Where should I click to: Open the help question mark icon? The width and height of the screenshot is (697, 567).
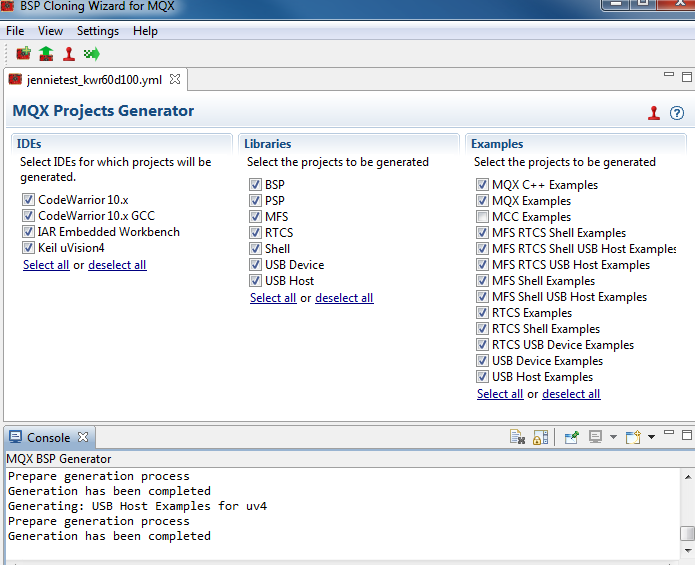[x=677, y=113]
